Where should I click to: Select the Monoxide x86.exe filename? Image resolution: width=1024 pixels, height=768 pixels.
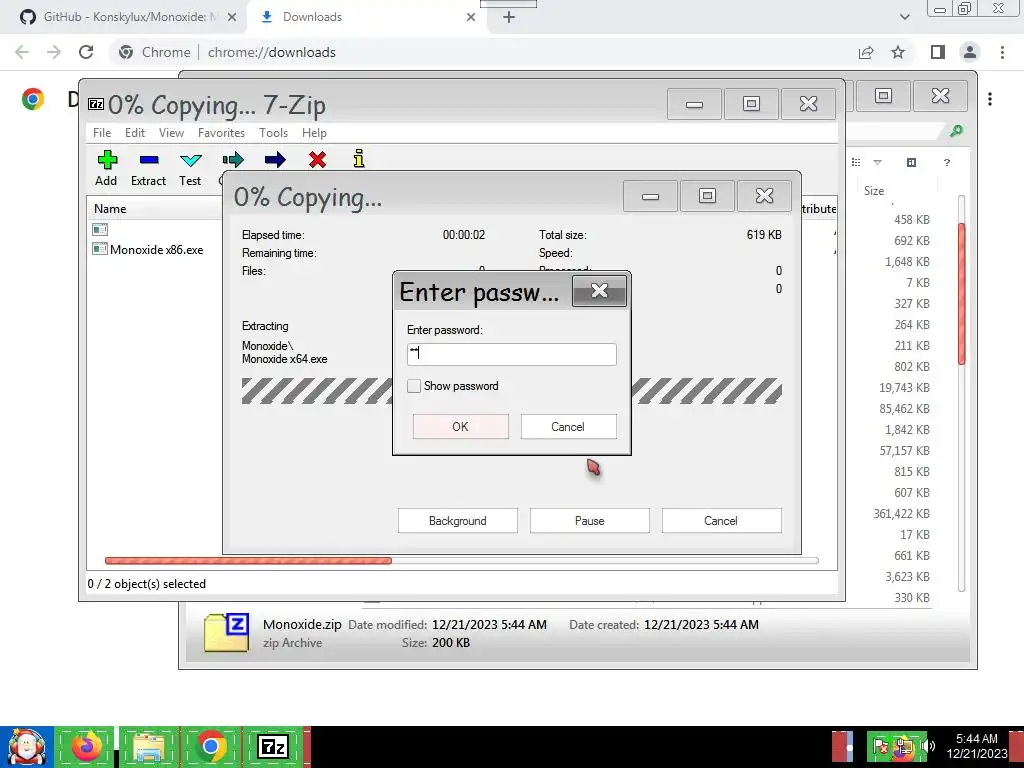point(156,249)
